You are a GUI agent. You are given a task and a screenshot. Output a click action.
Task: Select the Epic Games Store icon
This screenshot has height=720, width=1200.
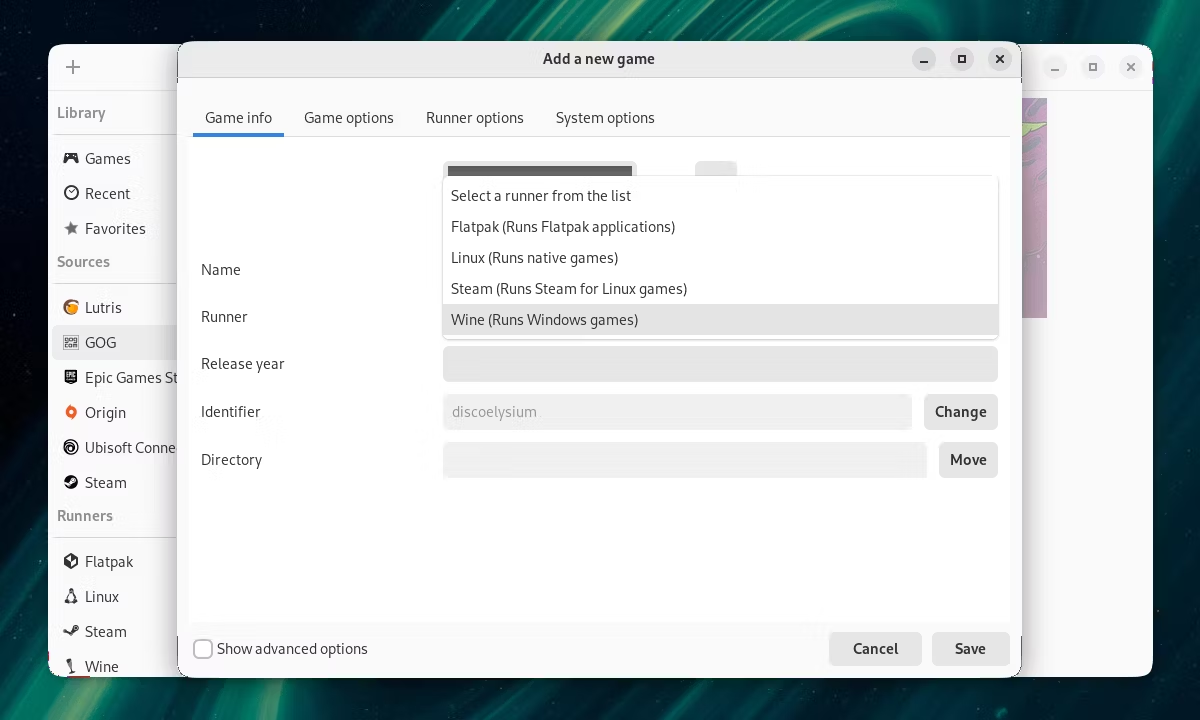tap(71, 377)
